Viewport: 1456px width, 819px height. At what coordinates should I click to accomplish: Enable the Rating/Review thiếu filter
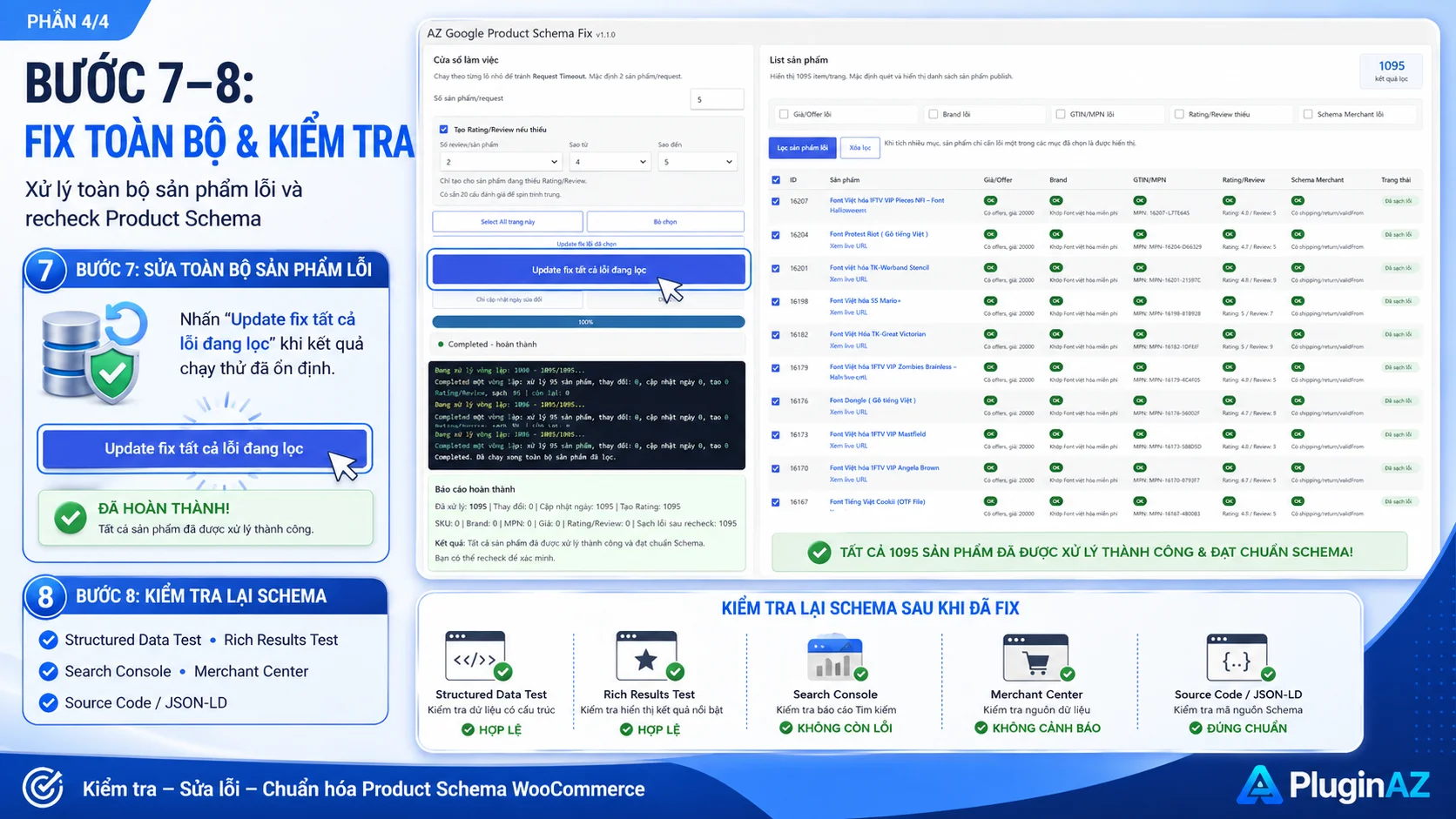click(x=1179, y=114)
